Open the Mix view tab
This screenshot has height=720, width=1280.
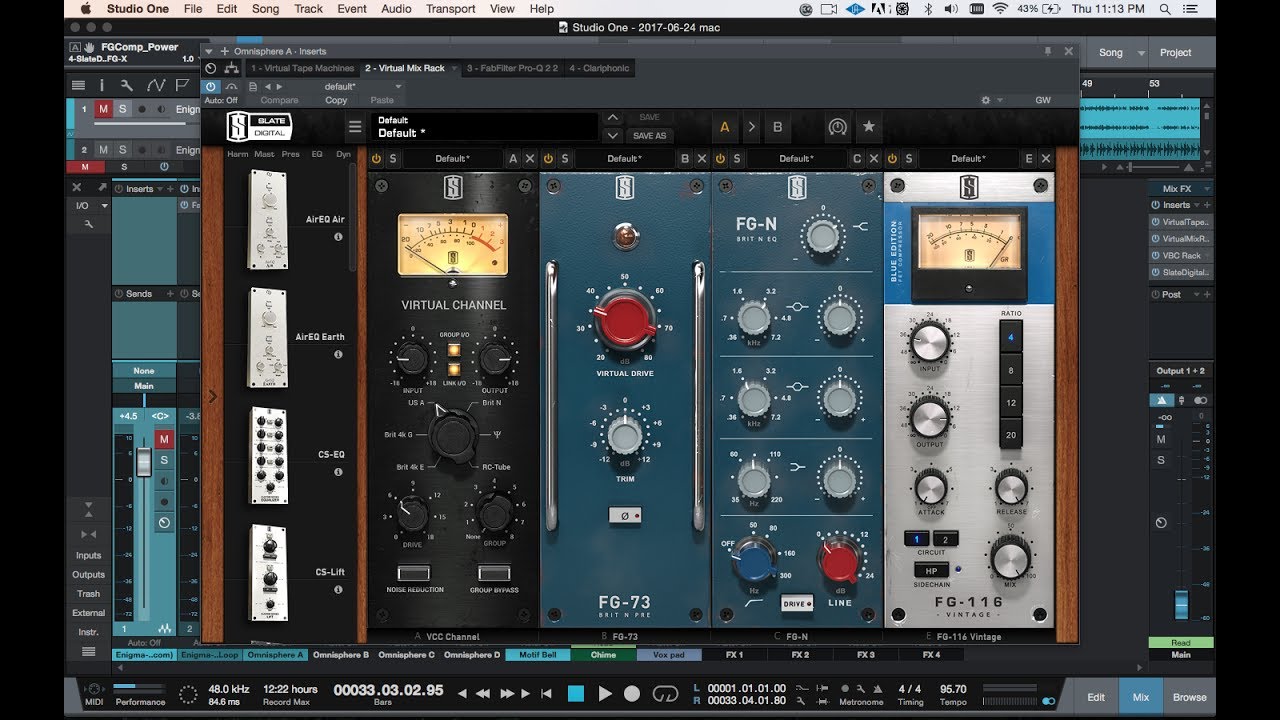tap(1141, 697)
